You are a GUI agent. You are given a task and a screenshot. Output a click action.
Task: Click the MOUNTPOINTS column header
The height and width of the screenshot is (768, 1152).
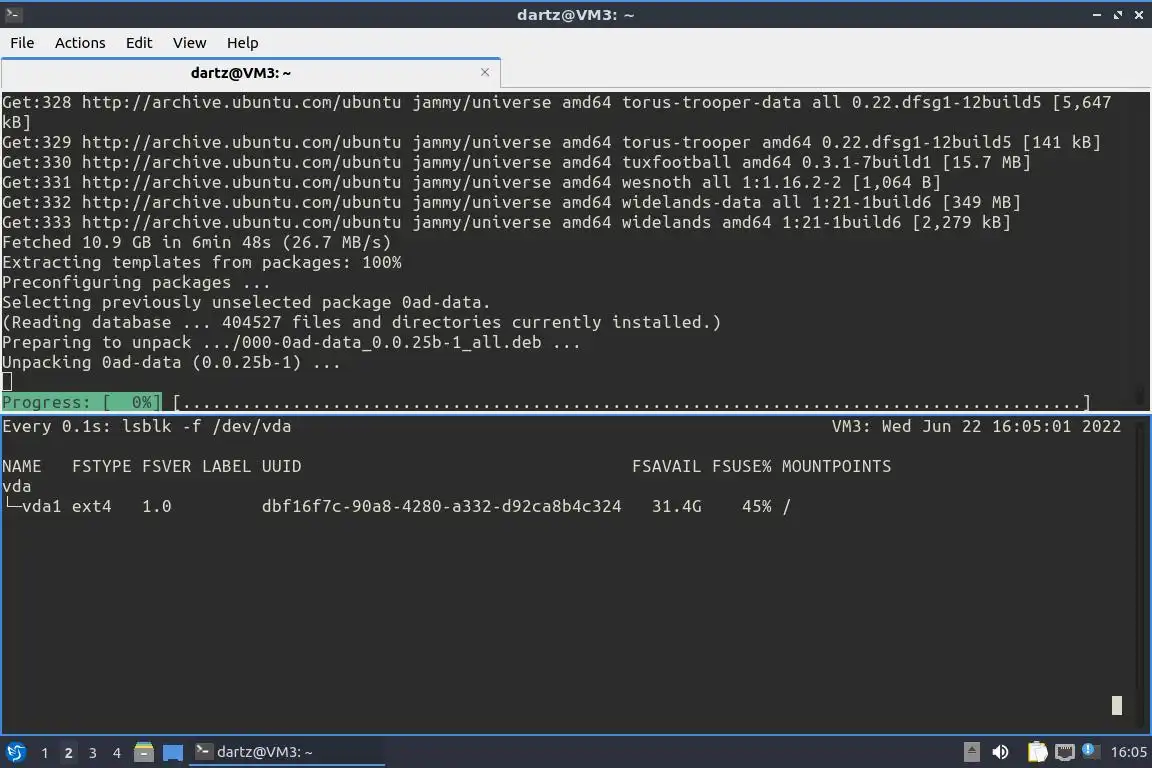[836, 467]
